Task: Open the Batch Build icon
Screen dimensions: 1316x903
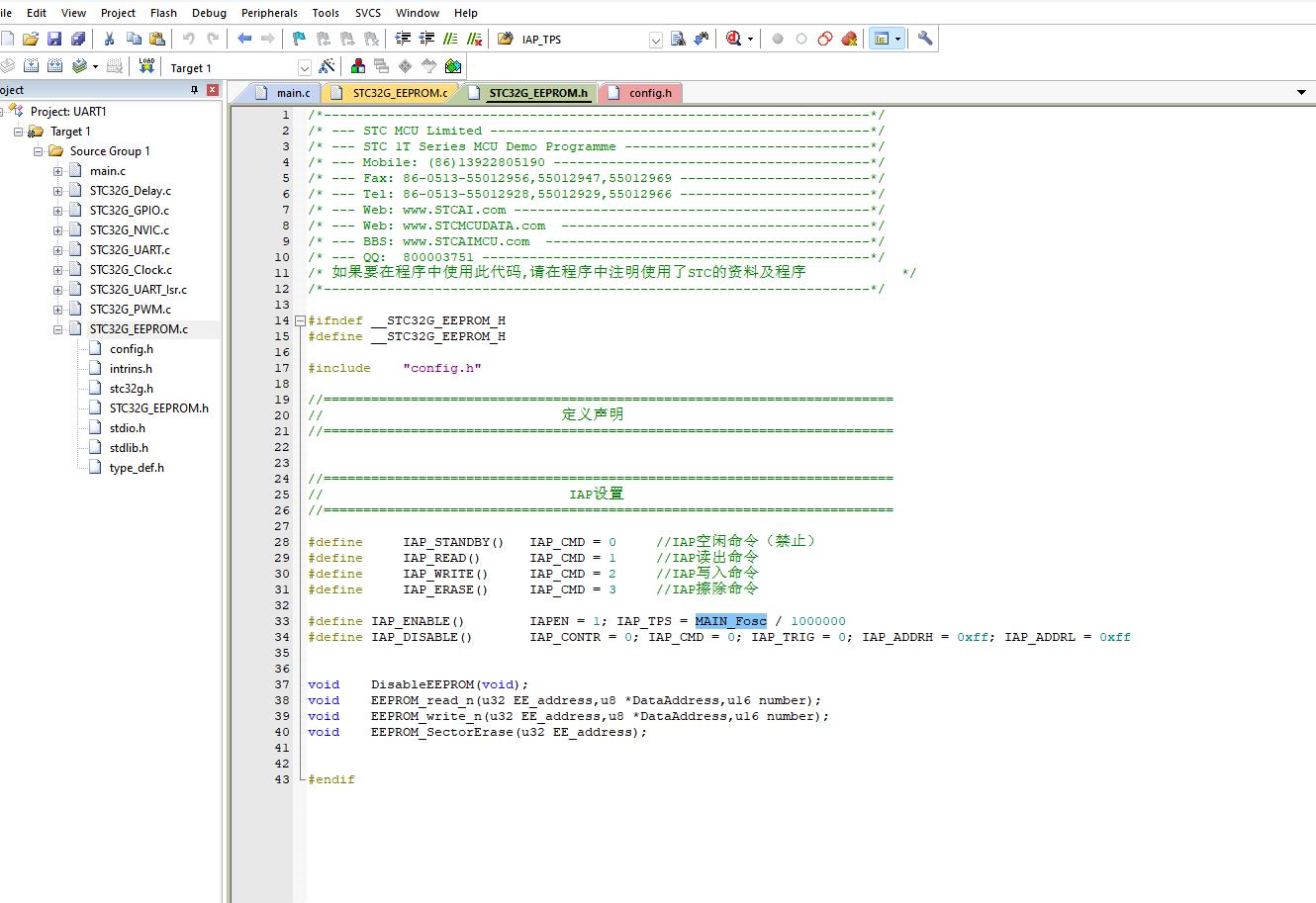Action: pyautogui.click(x=79, y=66)
